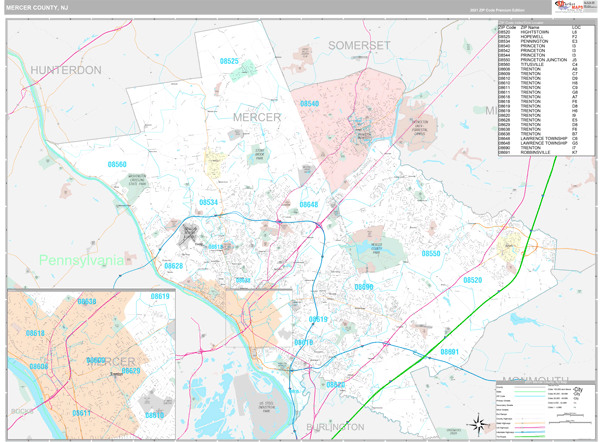Viewport: 600px width, 442px height.
Task: Click PENNINGTON row in ZIP index table
Action: coord(539,41)
